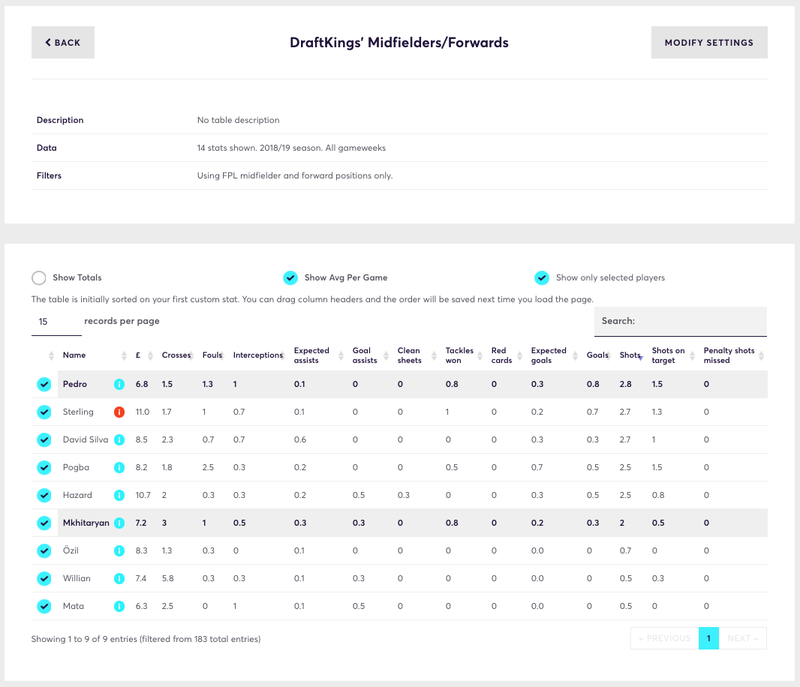Select the Sterling player name
Screen dimensions: 800x687
point(78,412)
